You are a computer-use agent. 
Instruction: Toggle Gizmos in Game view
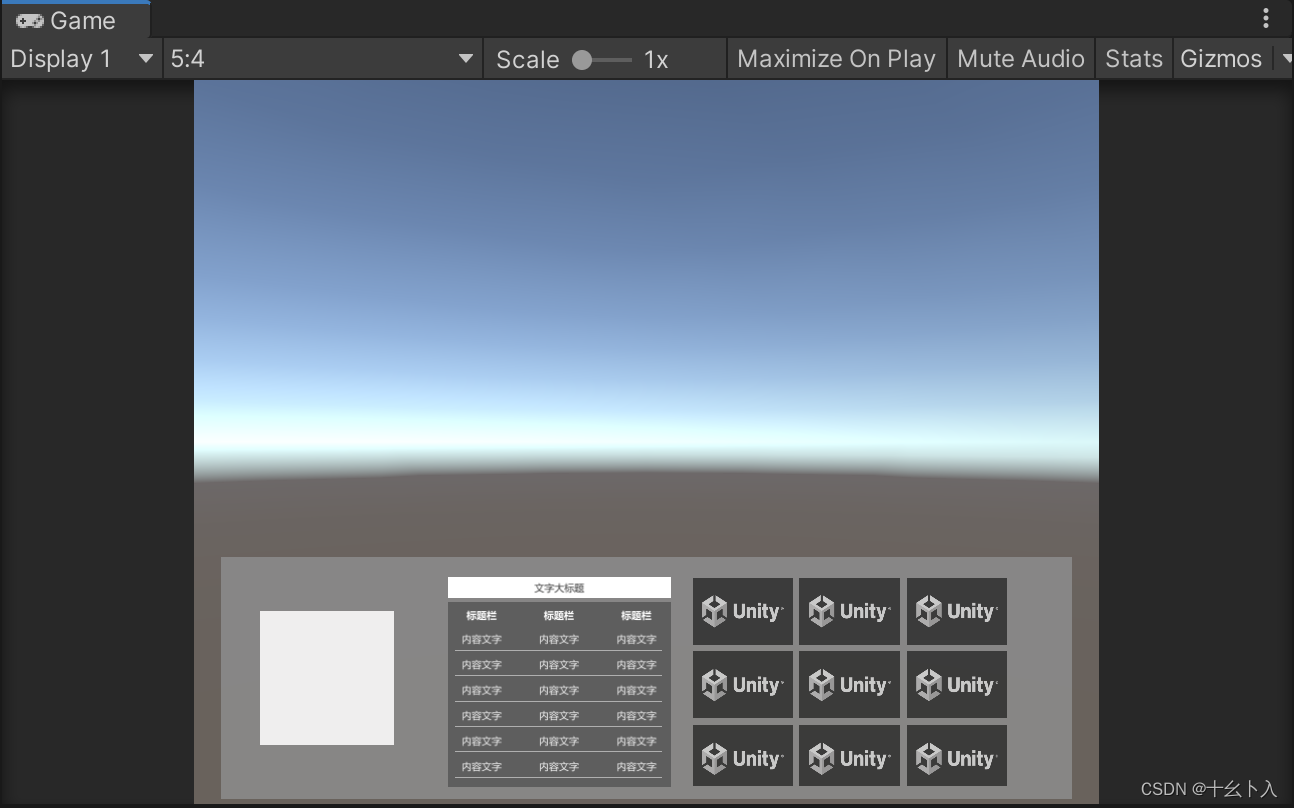(1221, 59)
